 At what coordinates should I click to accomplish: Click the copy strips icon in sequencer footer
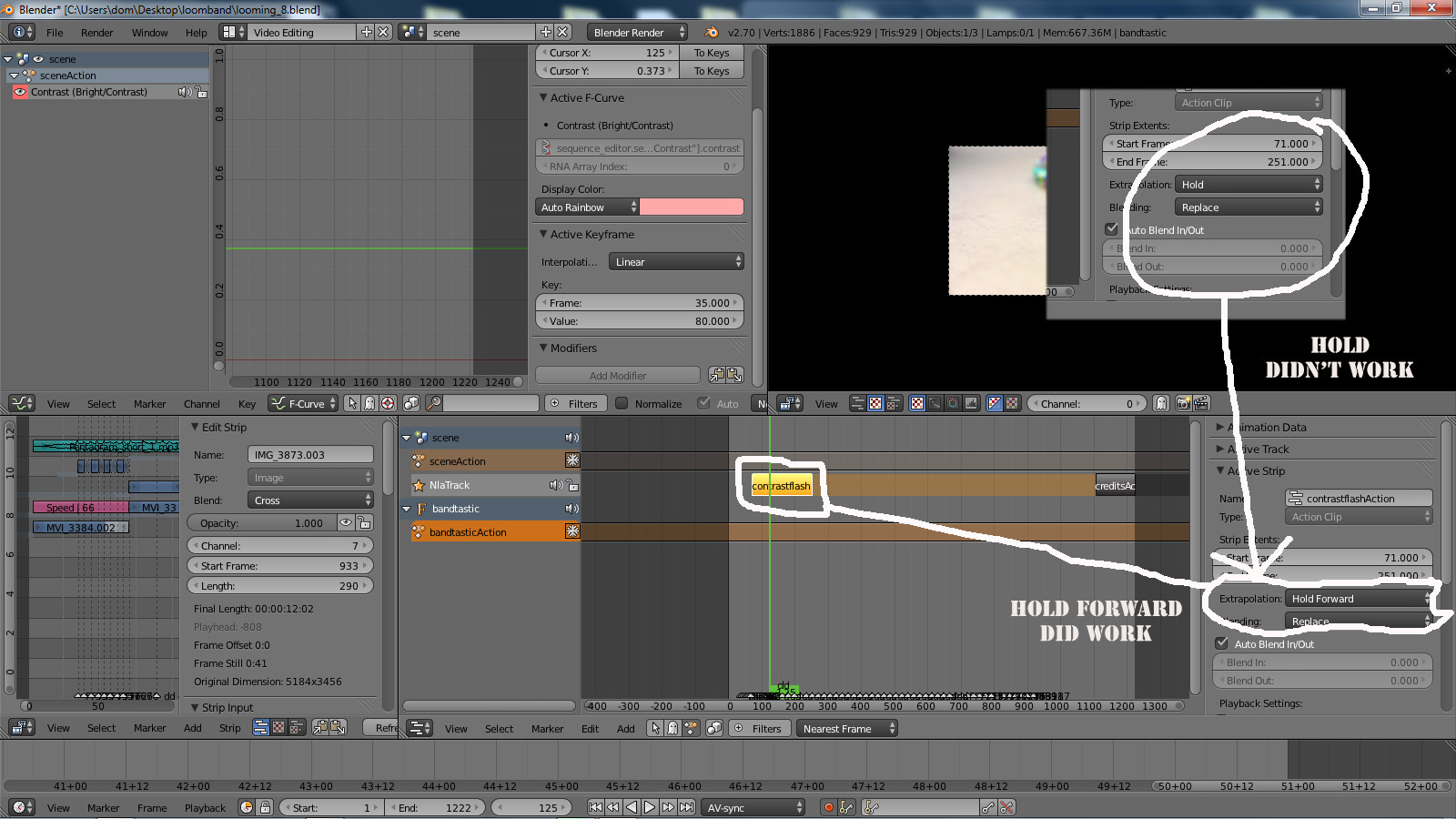click(x=320, y=727)
